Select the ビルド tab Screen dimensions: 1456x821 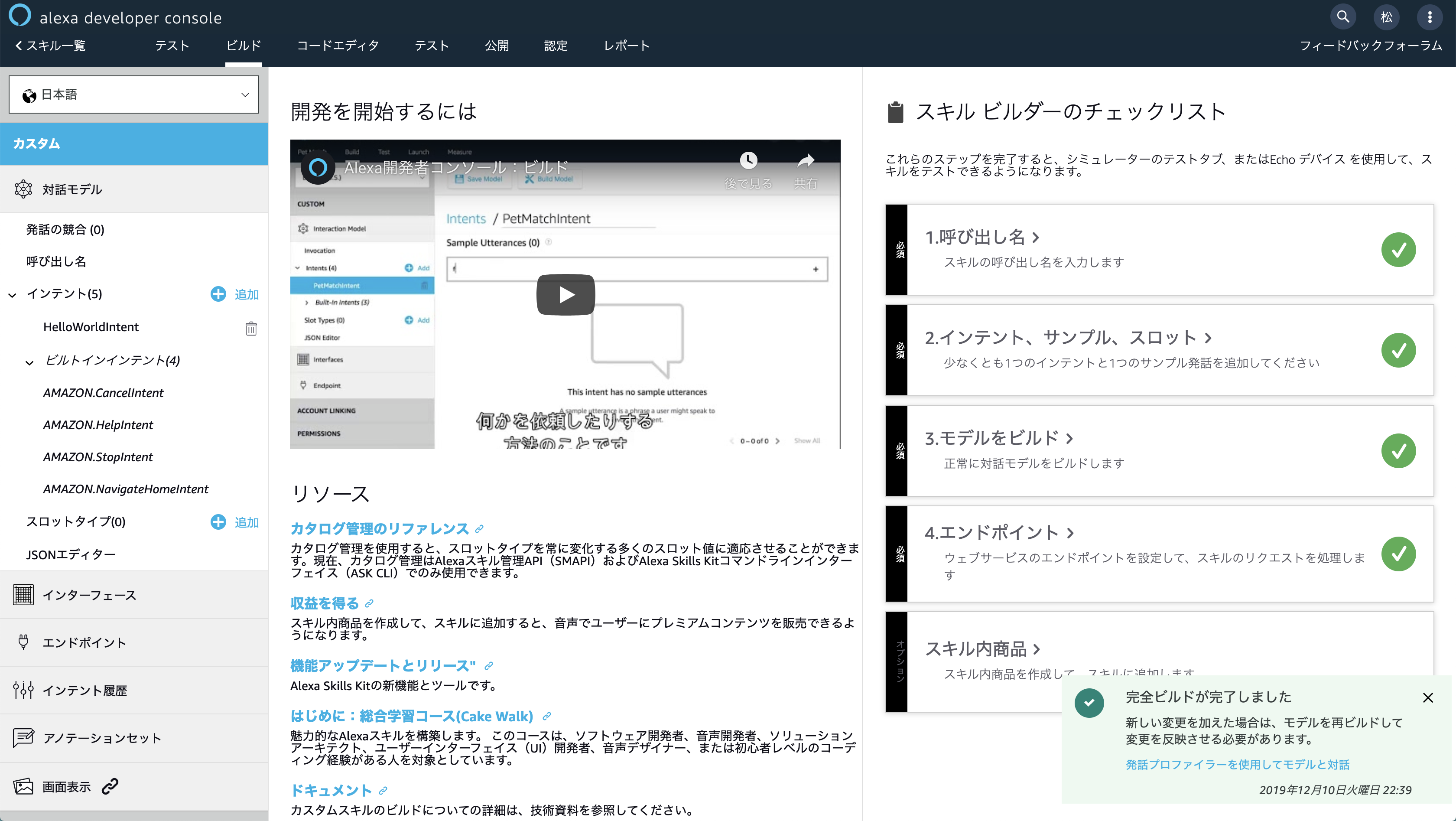(244, 45)
